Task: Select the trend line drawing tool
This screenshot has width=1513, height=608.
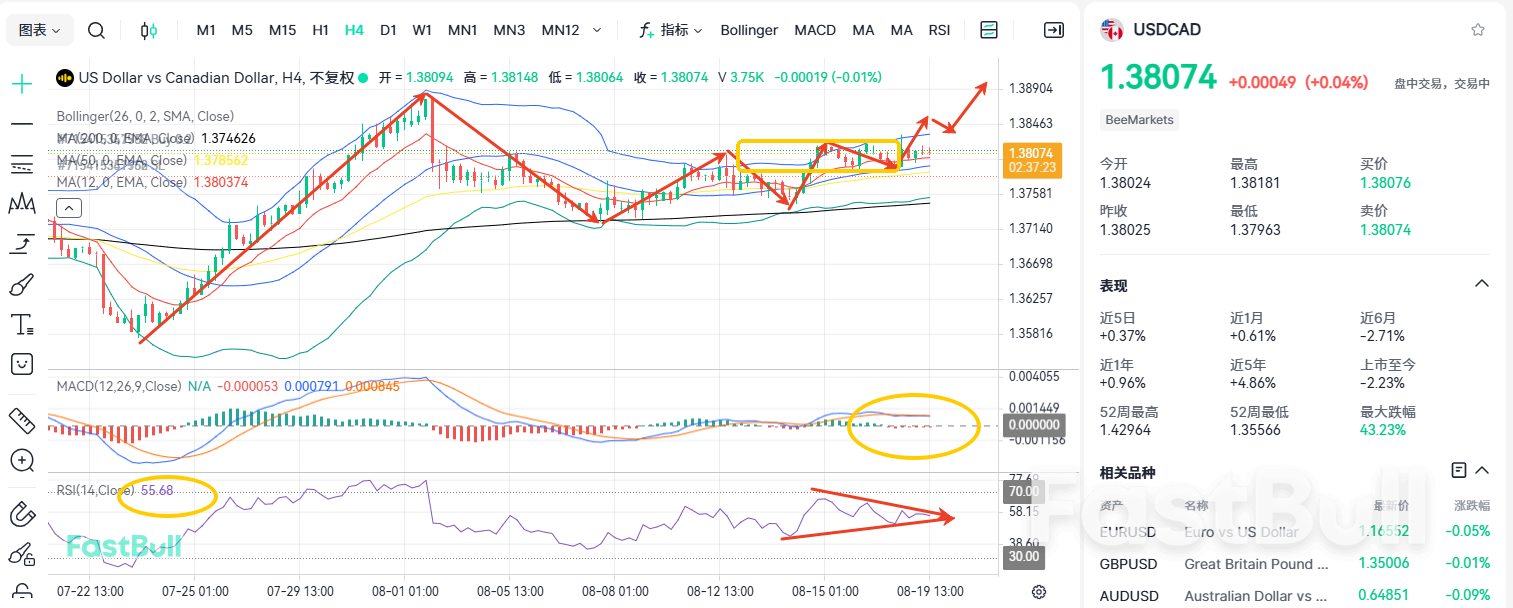Action: point(21,124)
